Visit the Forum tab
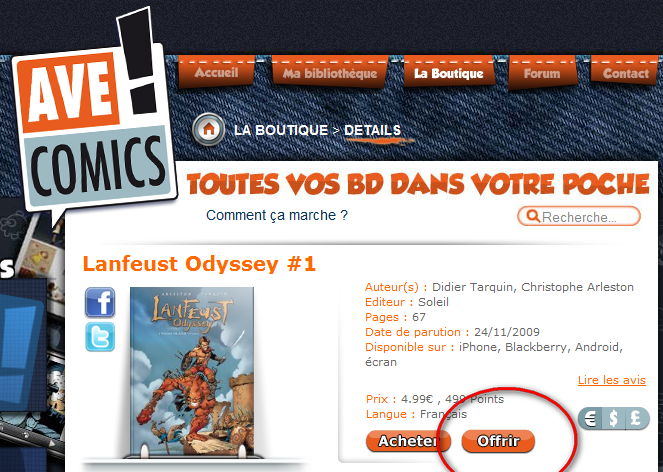The image size is (663, 472). pyautogui.click(x=542, y=74)
